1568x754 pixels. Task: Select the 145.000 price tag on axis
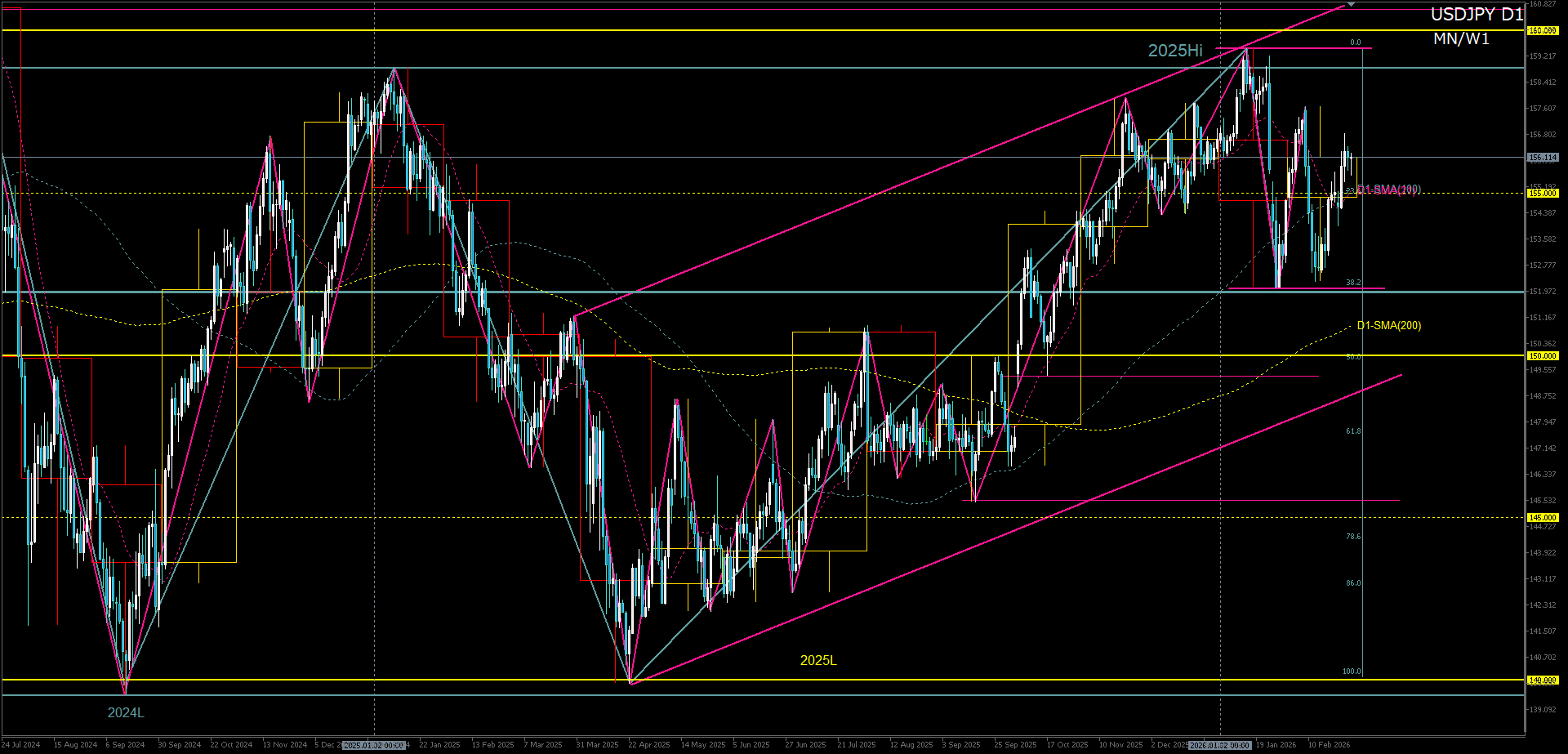(1542, 518)
